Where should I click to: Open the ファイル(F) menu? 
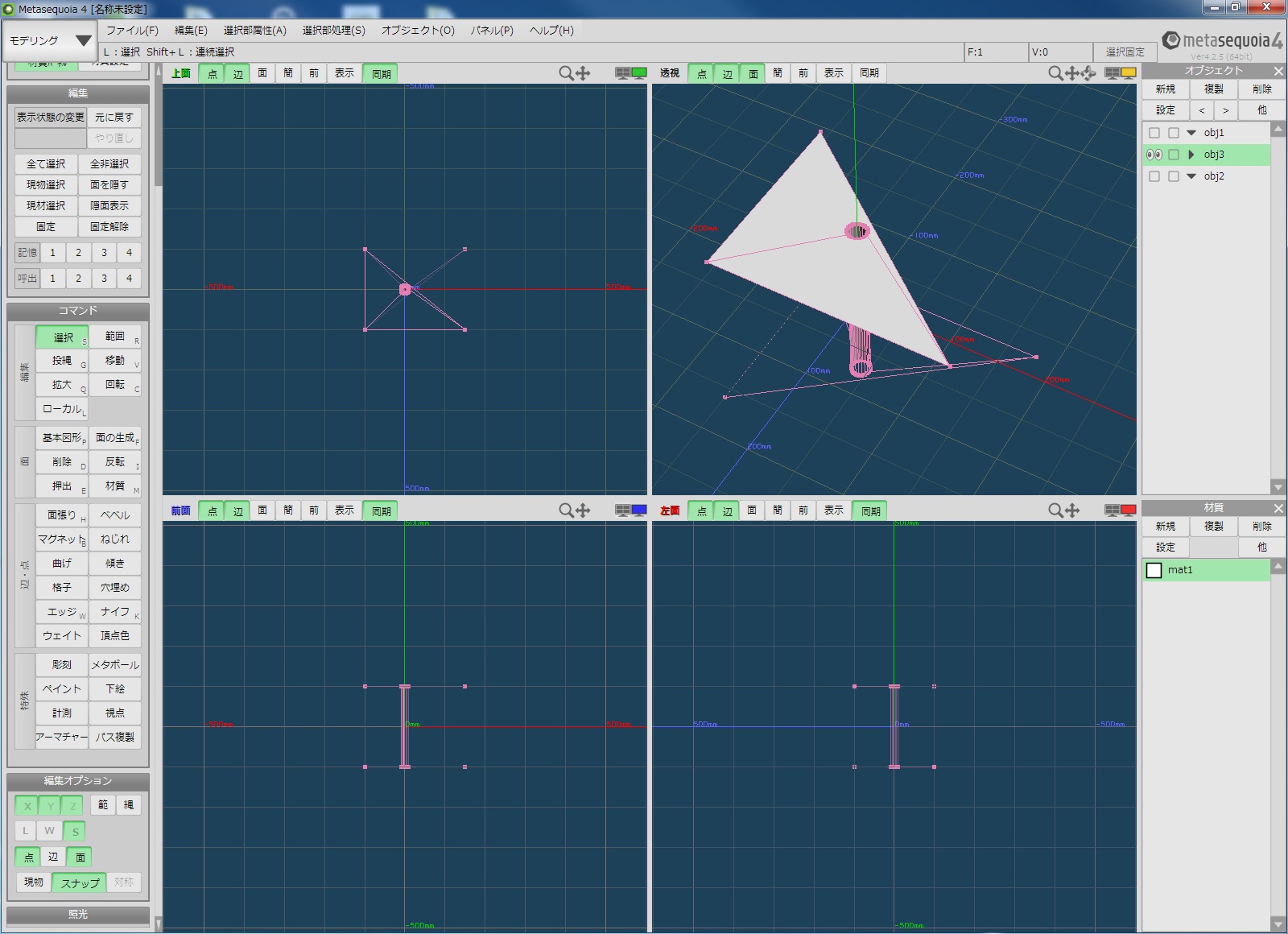[x=132, y=31]
